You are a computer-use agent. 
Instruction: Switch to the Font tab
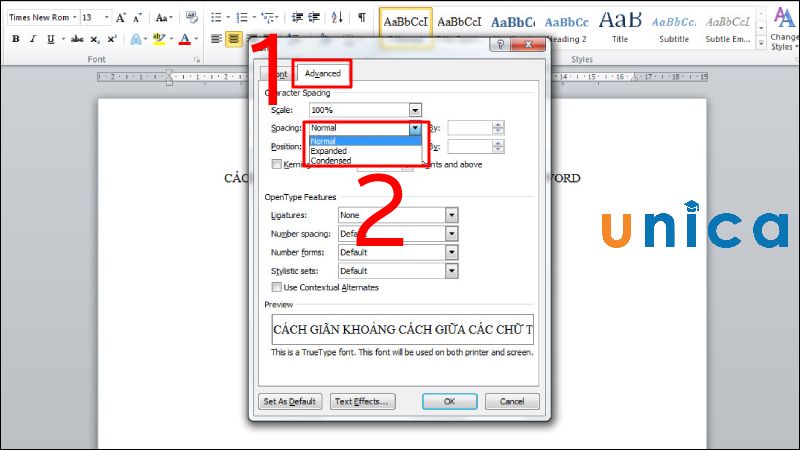point(278,74)
